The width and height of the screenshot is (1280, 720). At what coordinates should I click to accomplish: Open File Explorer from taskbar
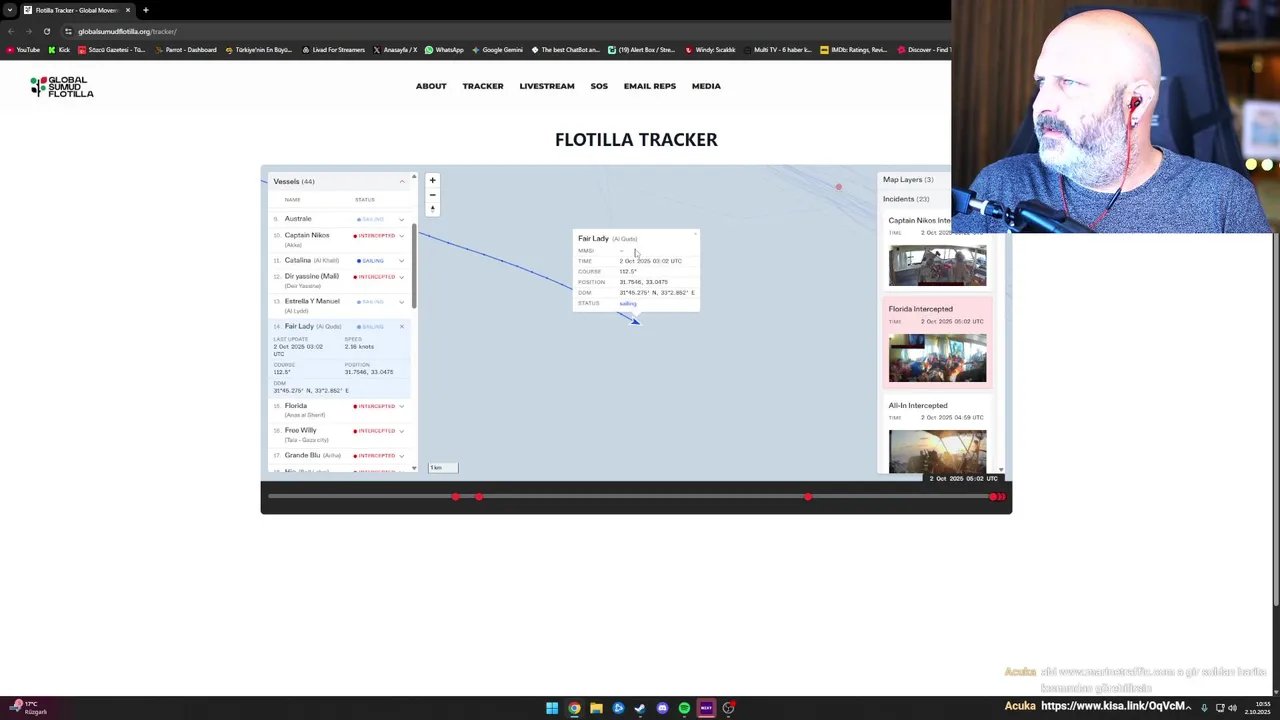click(x=596, y=708)
